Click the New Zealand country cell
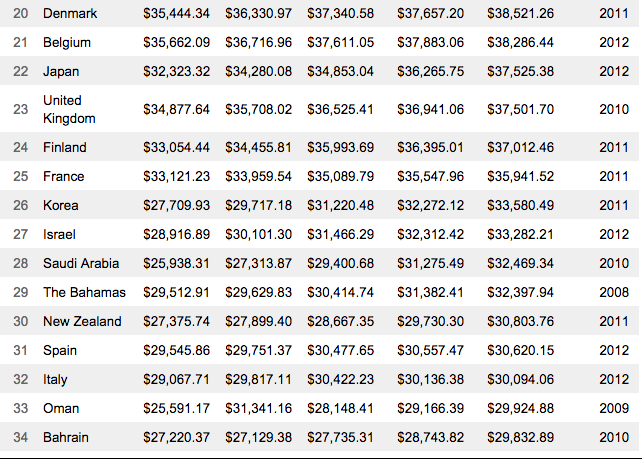642x459 pixels. click(x=82, y=322)
